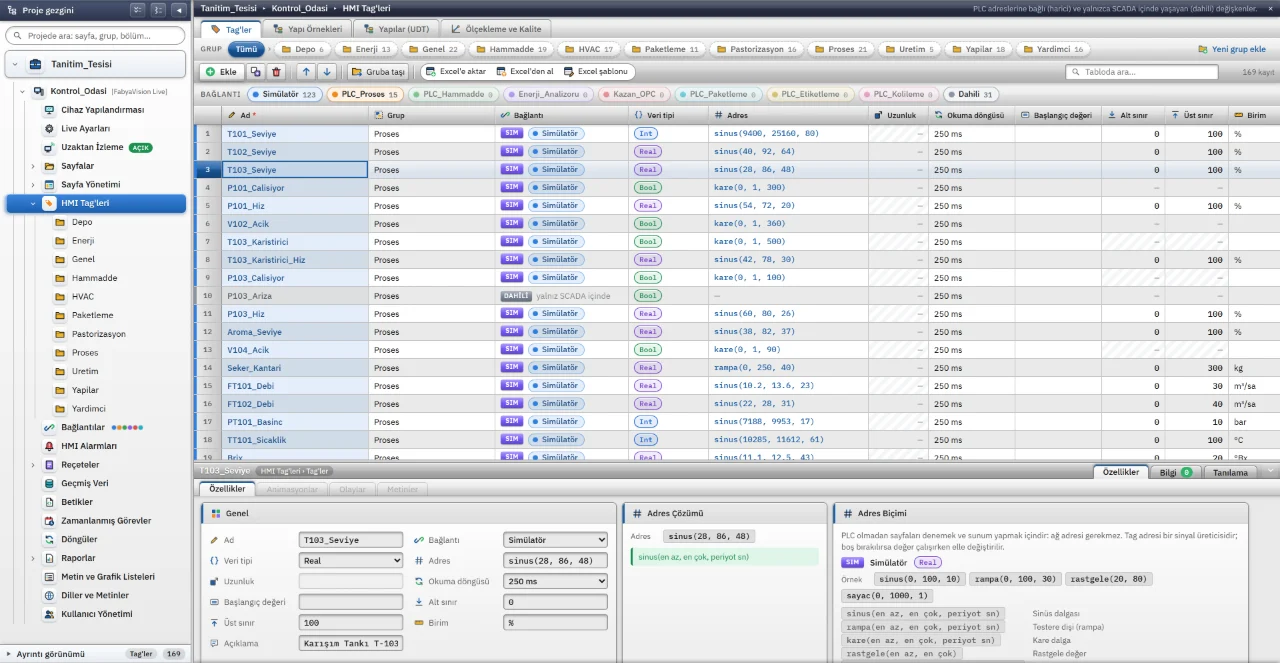Click the Tabloda ara search field

(1142, 72)
